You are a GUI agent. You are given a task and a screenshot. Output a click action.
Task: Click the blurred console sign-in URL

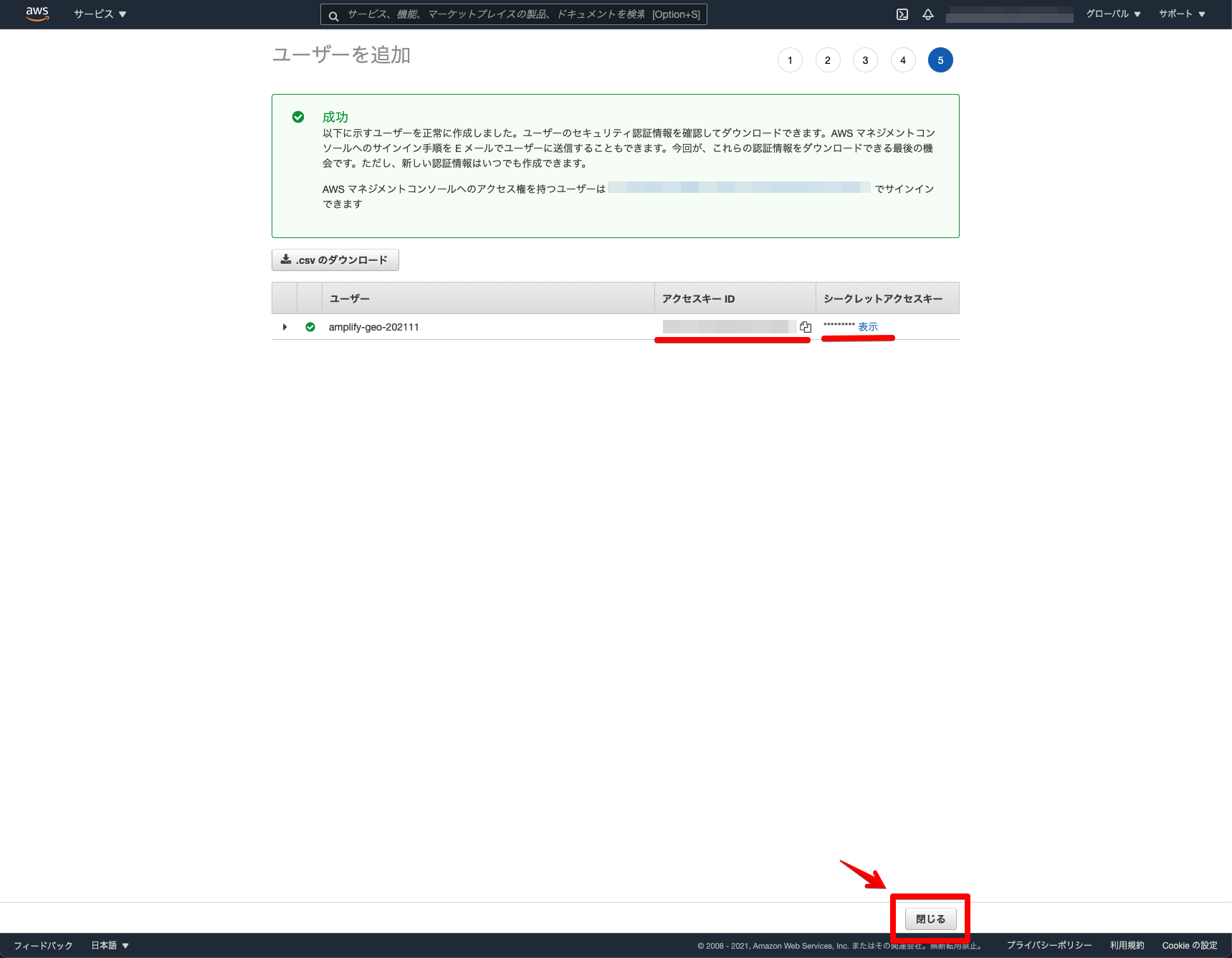pyautogui.click(x=739, y=188)
